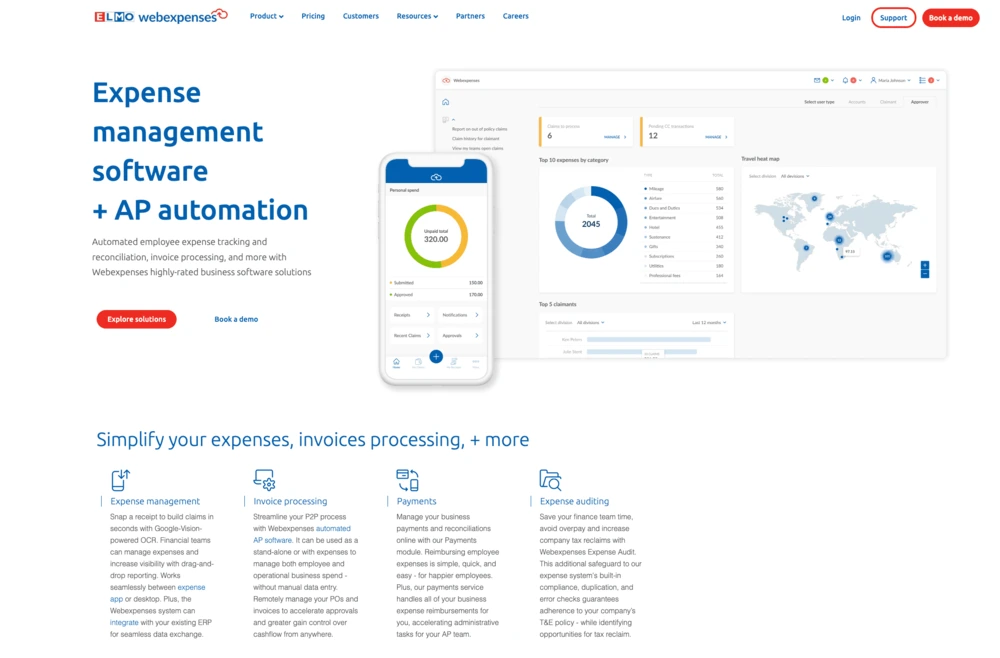
Task: Click the Invoice processing gear icon
Action: click(264, 479)
